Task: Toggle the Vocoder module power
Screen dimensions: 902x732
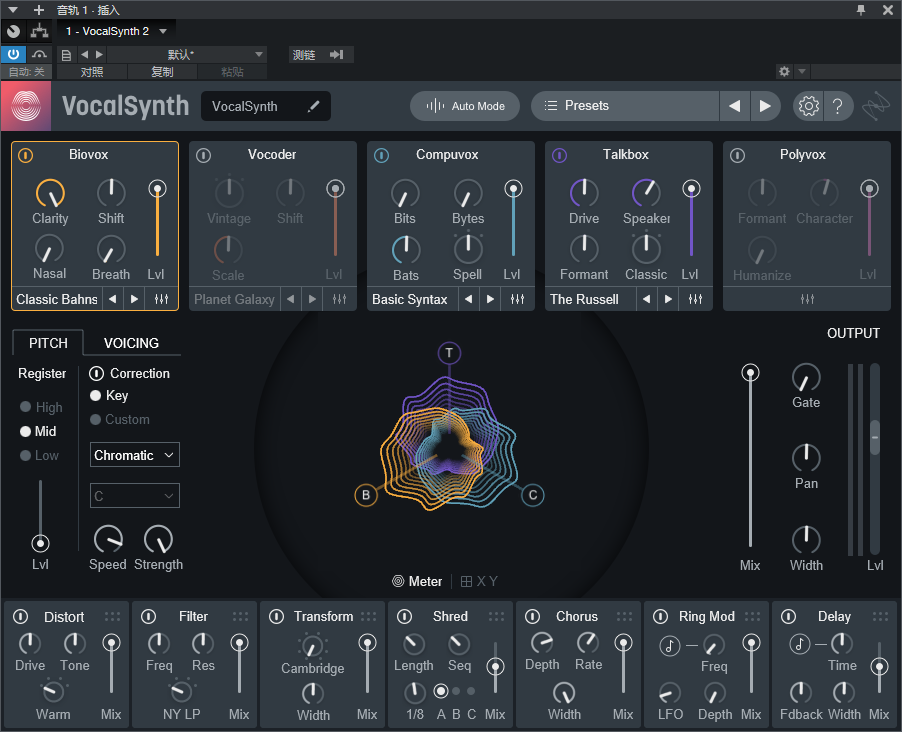Action: (204, 155)
